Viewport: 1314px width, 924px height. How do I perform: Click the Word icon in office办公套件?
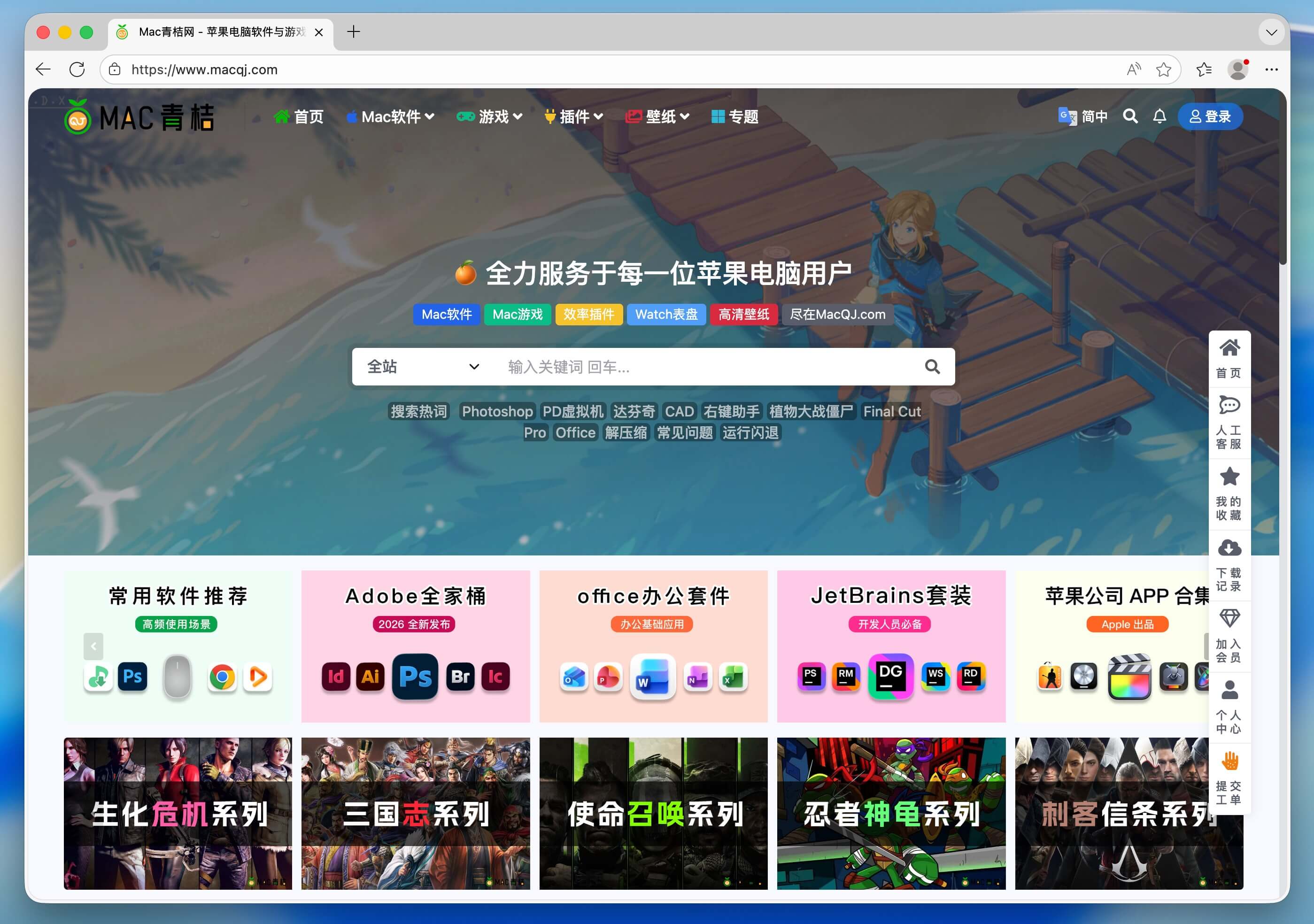tap(652, 677)
